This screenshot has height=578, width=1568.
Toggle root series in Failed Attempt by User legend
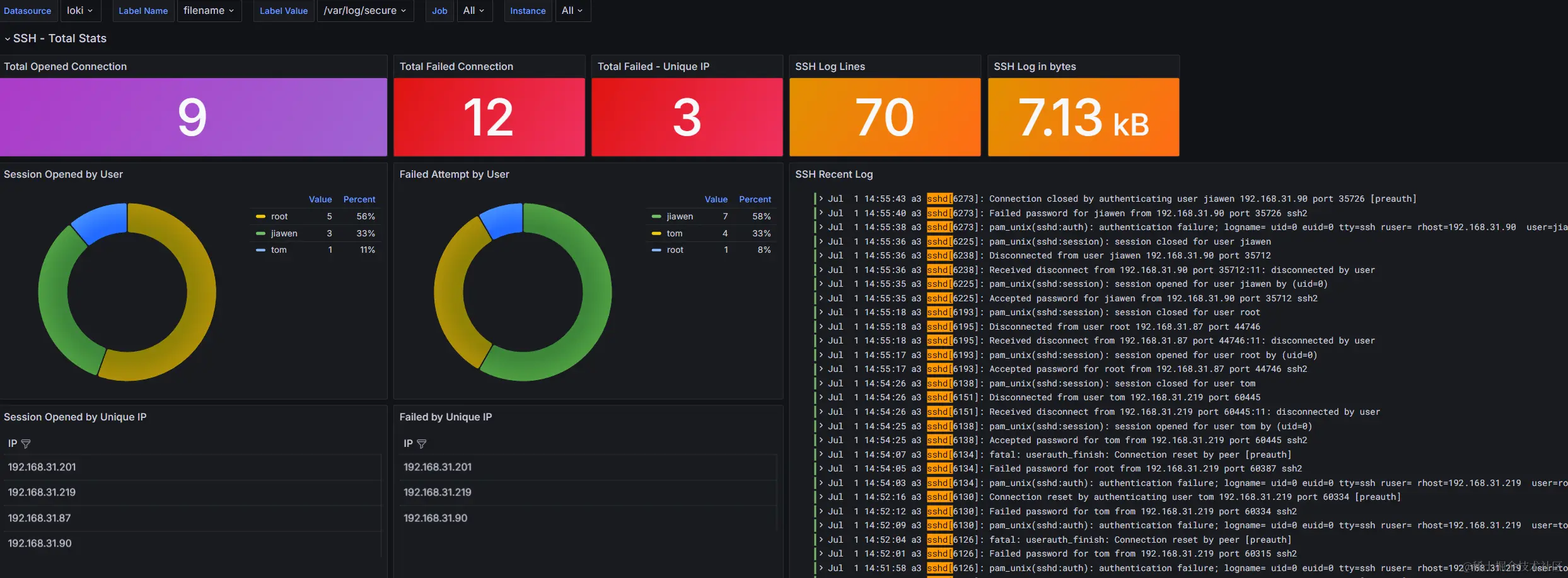[675, 250]
